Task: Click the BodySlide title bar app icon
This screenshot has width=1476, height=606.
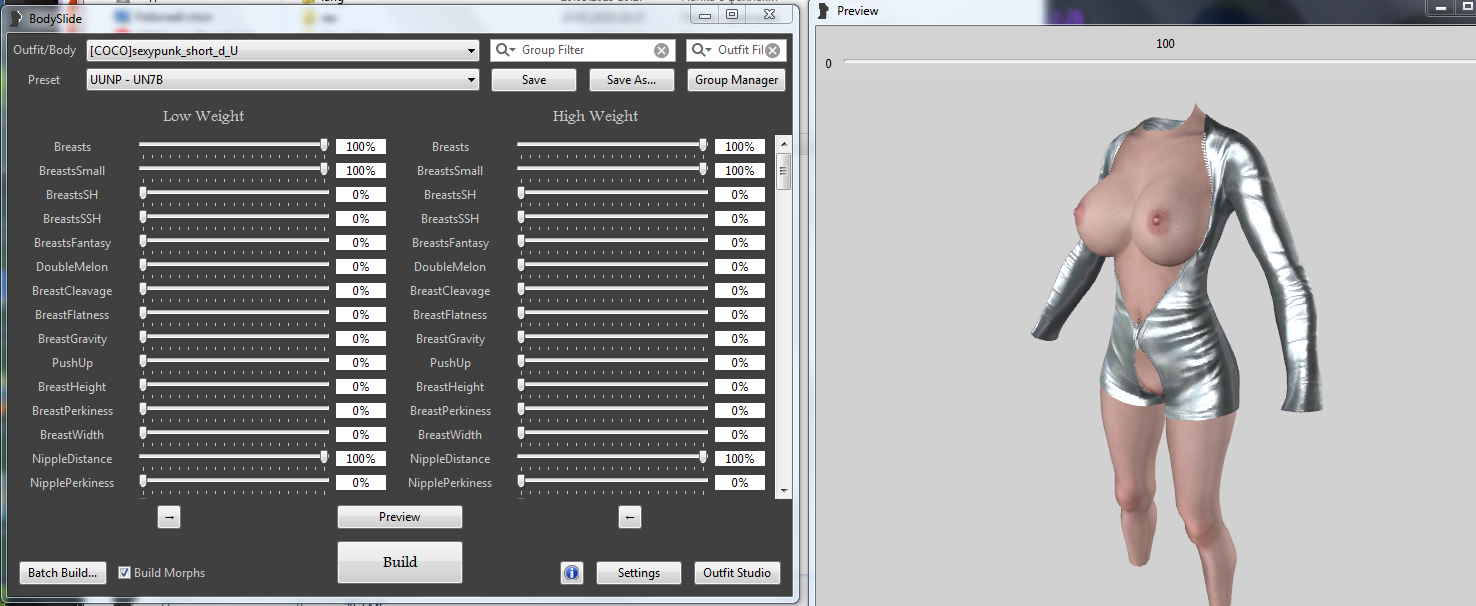Action: click(x=16, y=17)
